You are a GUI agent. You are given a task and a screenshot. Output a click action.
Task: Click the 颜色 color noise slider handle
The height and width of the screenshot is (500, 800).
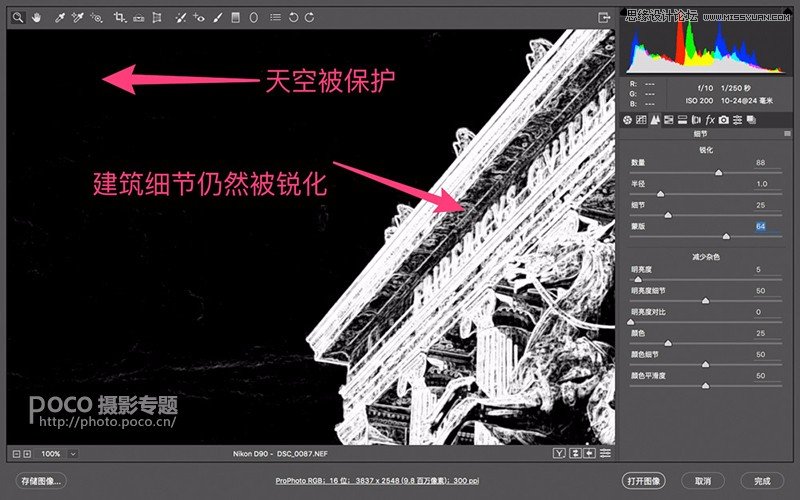pos(668,343)
